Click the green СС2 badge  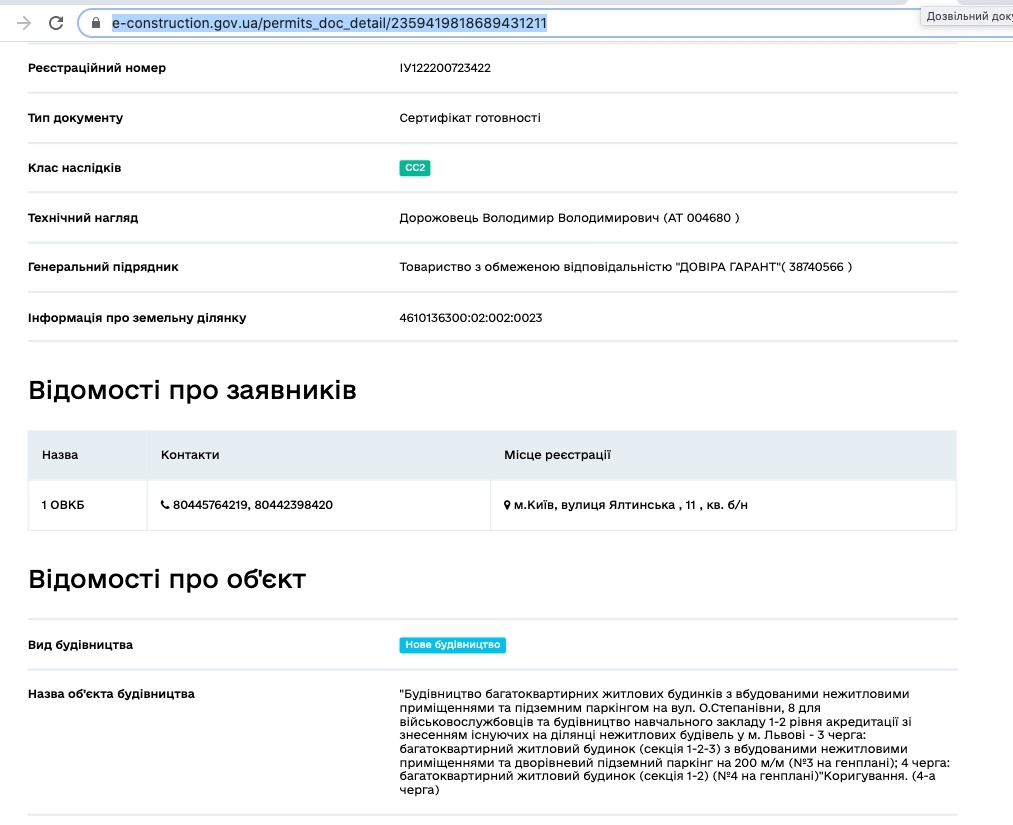pyautogui.click(x=415, y=168)
